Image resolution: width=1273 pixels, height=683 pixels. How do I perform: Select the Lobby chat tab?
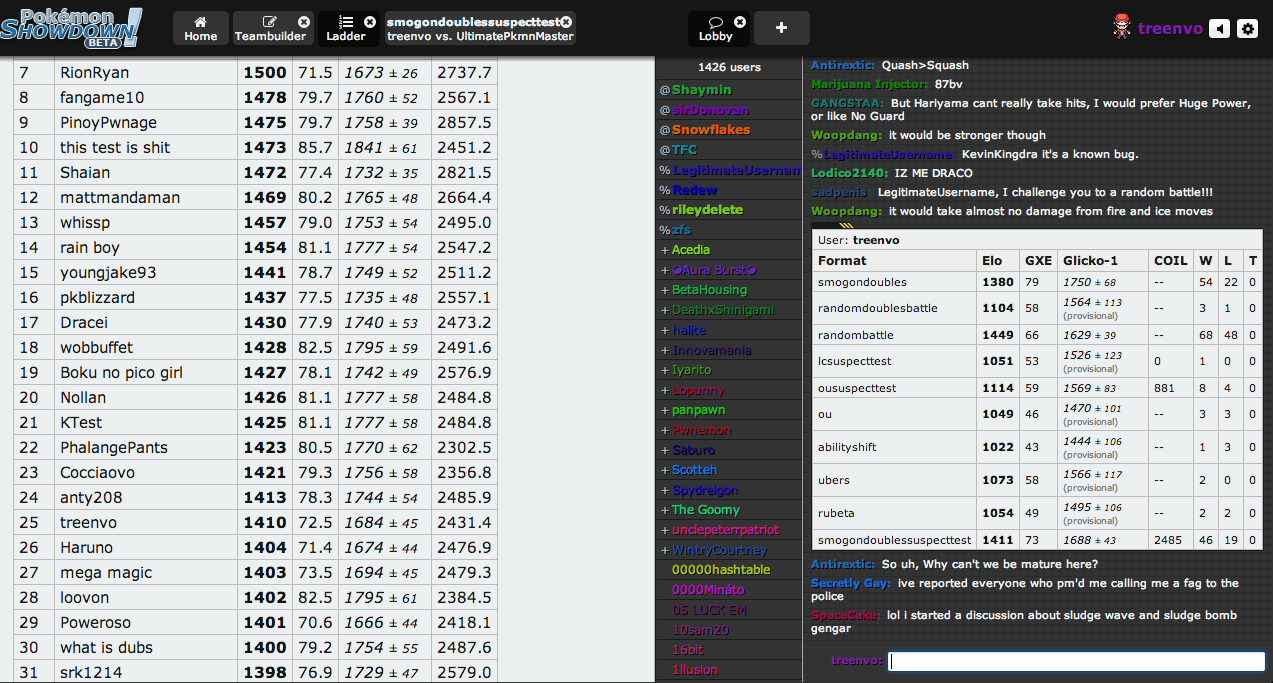715,29
